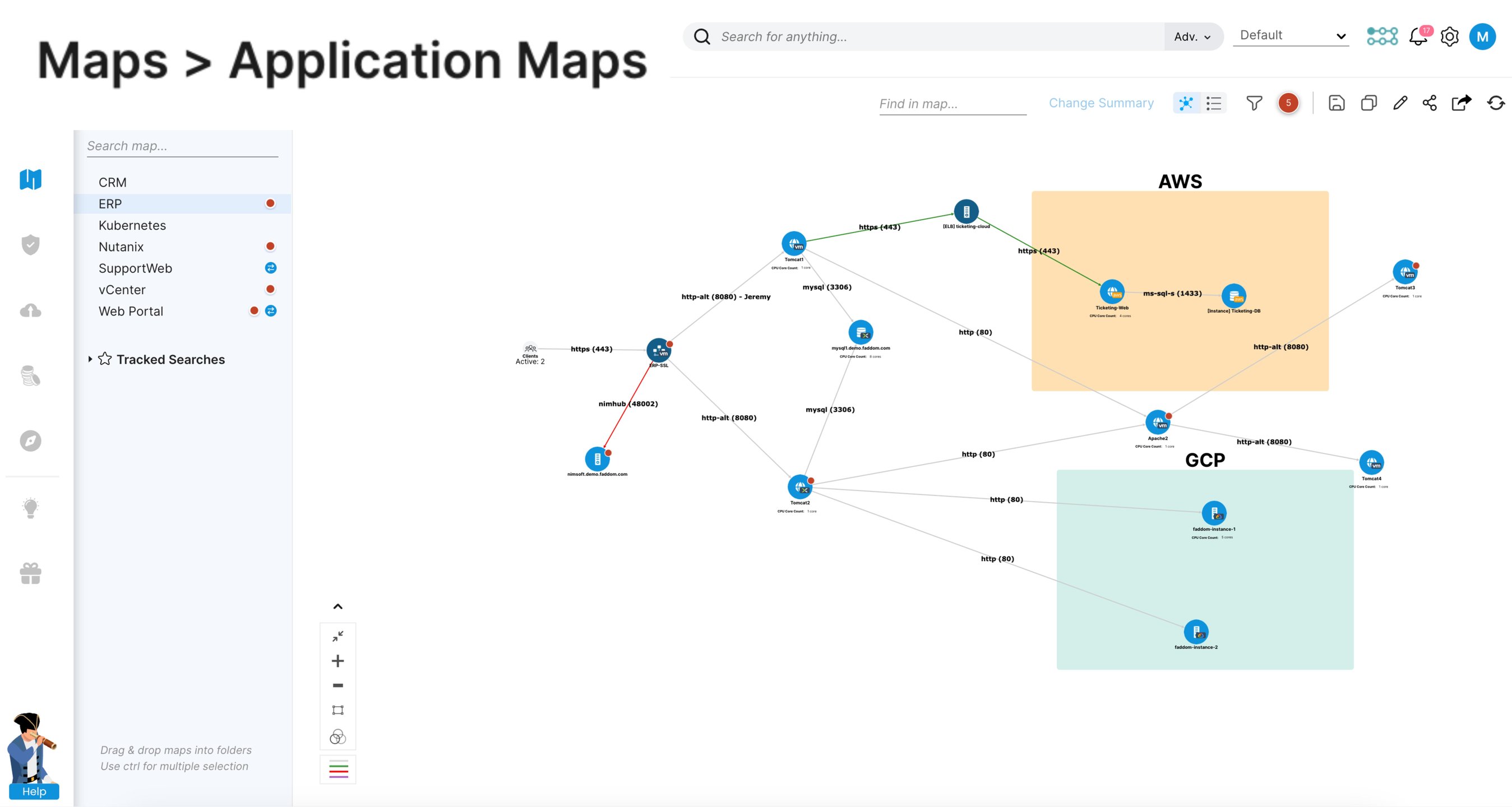Click the refresh map icon

point(1496,103)
